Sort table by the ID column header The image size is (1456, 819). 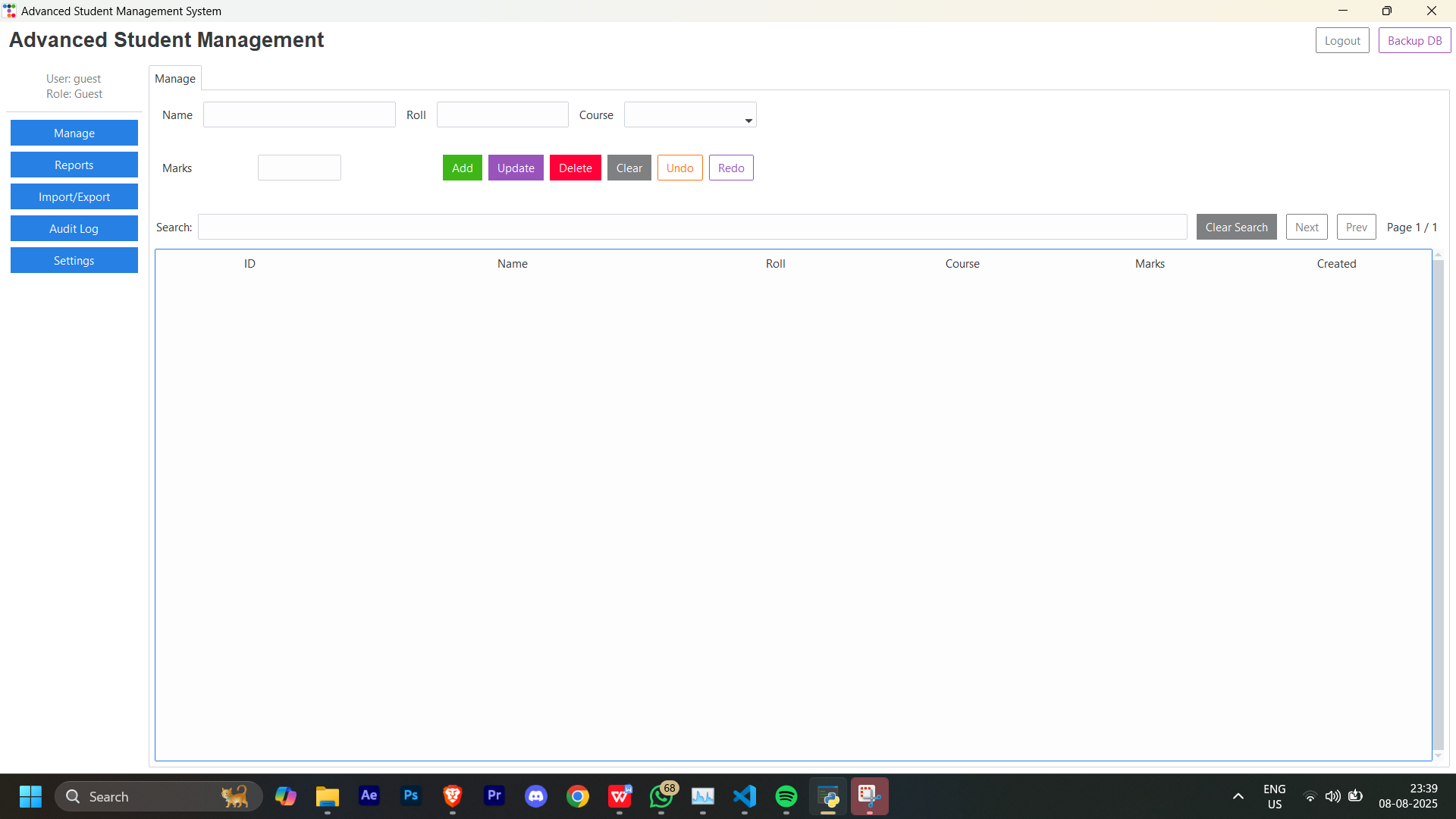[x=249, y=263]
